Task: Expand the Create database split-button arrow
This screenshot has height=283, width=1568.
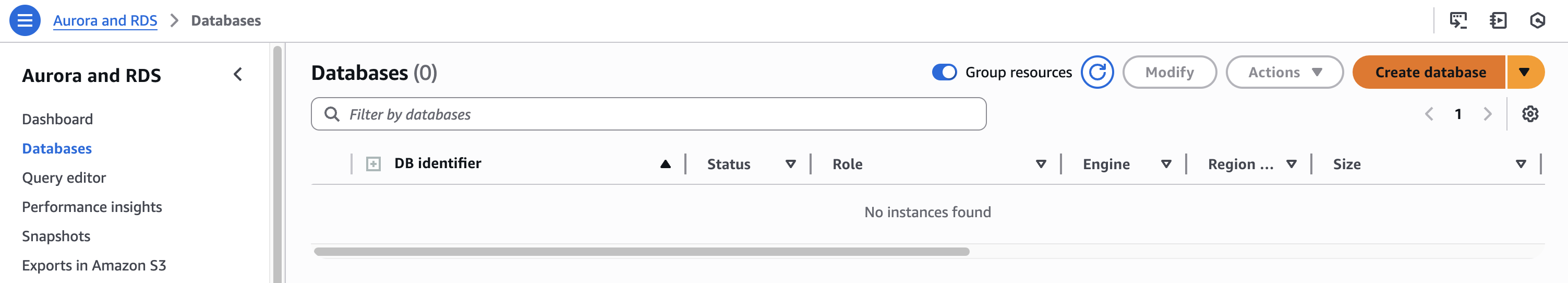Action: tap(1524, 72)
